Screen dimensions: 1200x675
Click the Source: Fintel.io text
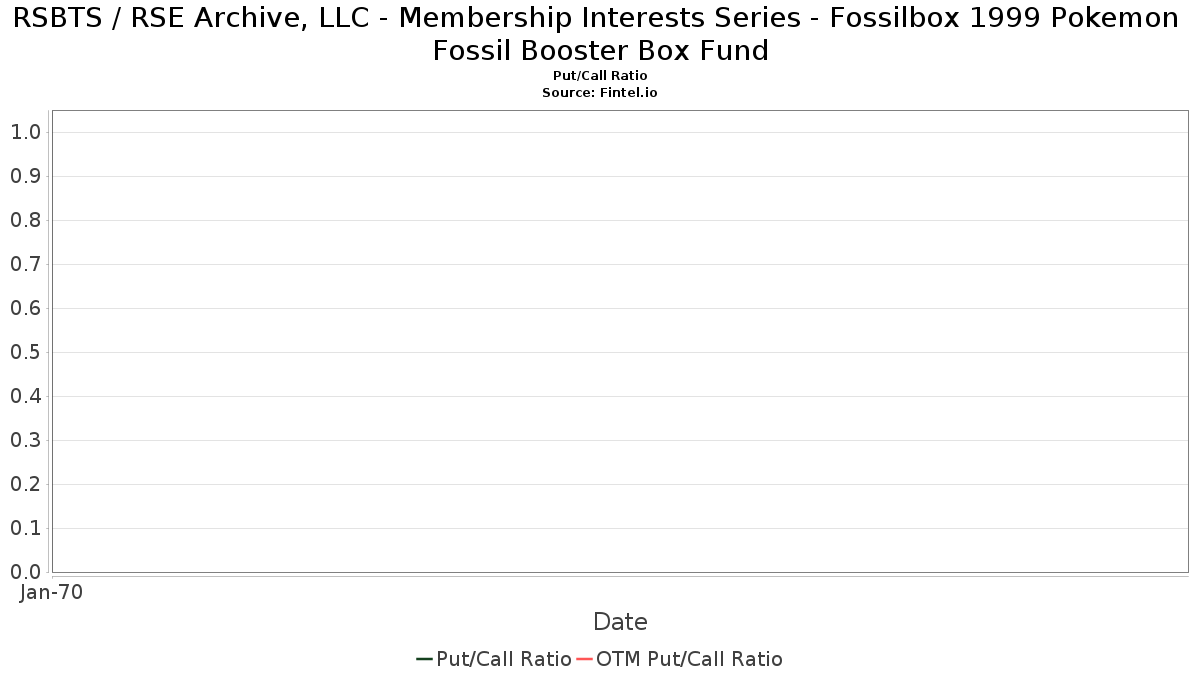click(600, 92)
